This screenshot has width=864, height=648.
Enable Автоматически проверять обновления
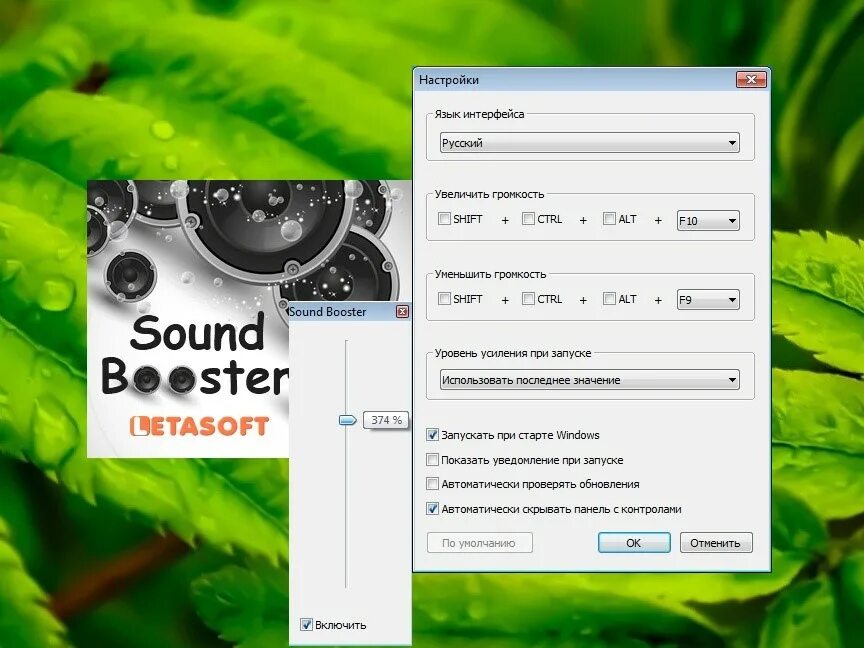pyautogui.click(x=433, y=484)
